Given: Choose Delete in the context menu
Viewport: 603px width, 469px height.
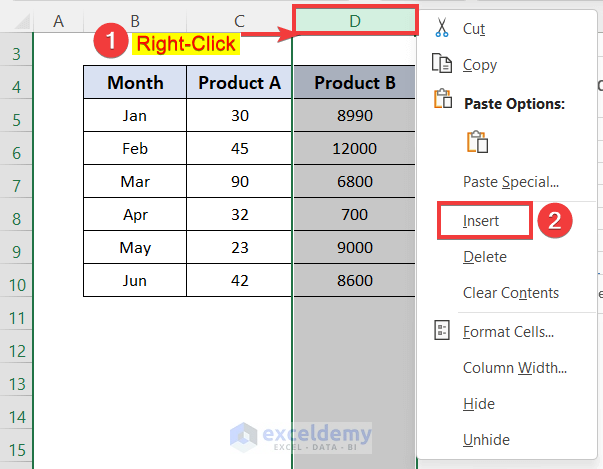Looking at the screenshot, I should (485, 257).
